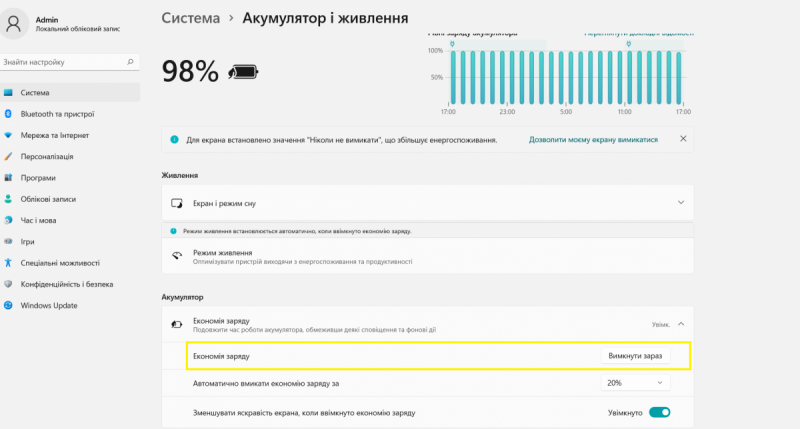The width and height of the screenshot is (800, 429).
Task: Click the Система breadcrumb link
Action: pyautogui.click(x=191, y=18)
